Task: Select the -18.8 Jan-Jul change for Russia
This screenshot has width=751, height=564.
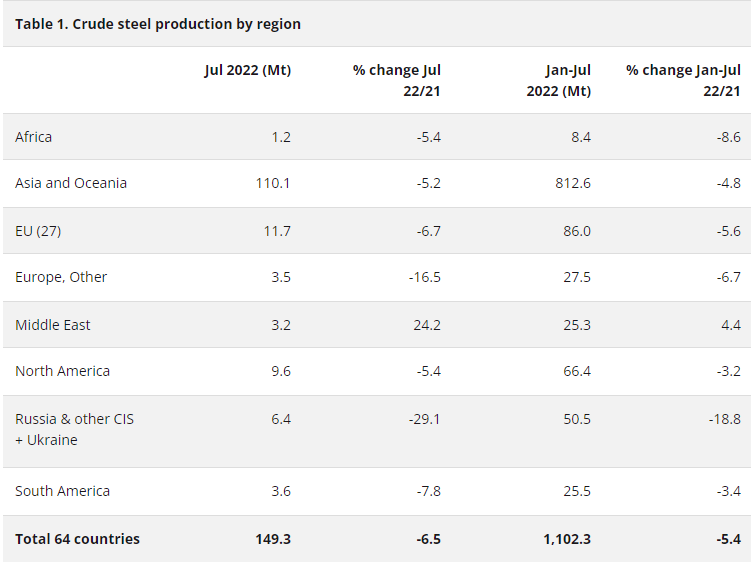Action: point(724,419)
